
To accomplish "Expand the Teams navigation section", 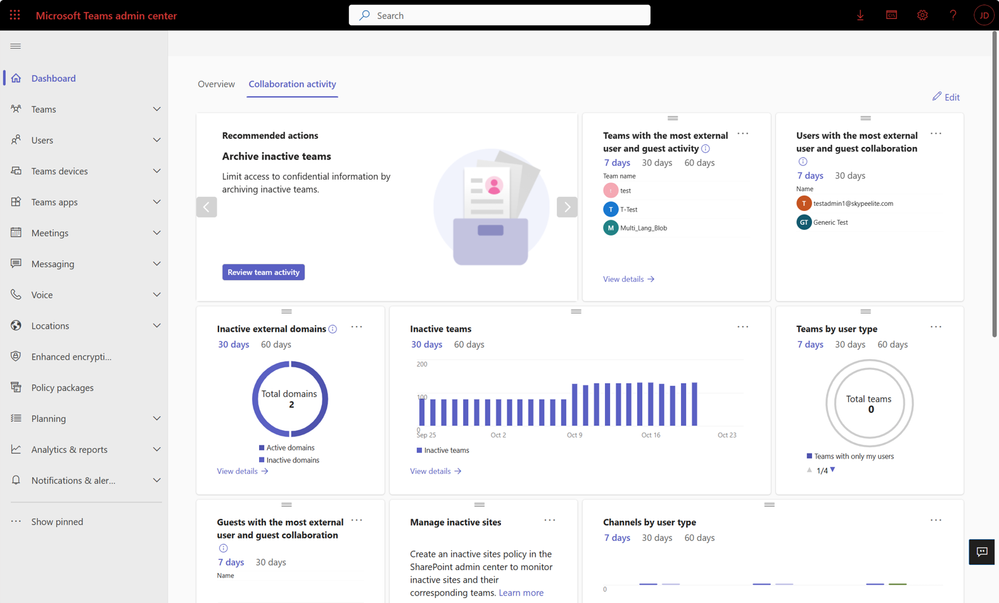I will click(157, 109).
